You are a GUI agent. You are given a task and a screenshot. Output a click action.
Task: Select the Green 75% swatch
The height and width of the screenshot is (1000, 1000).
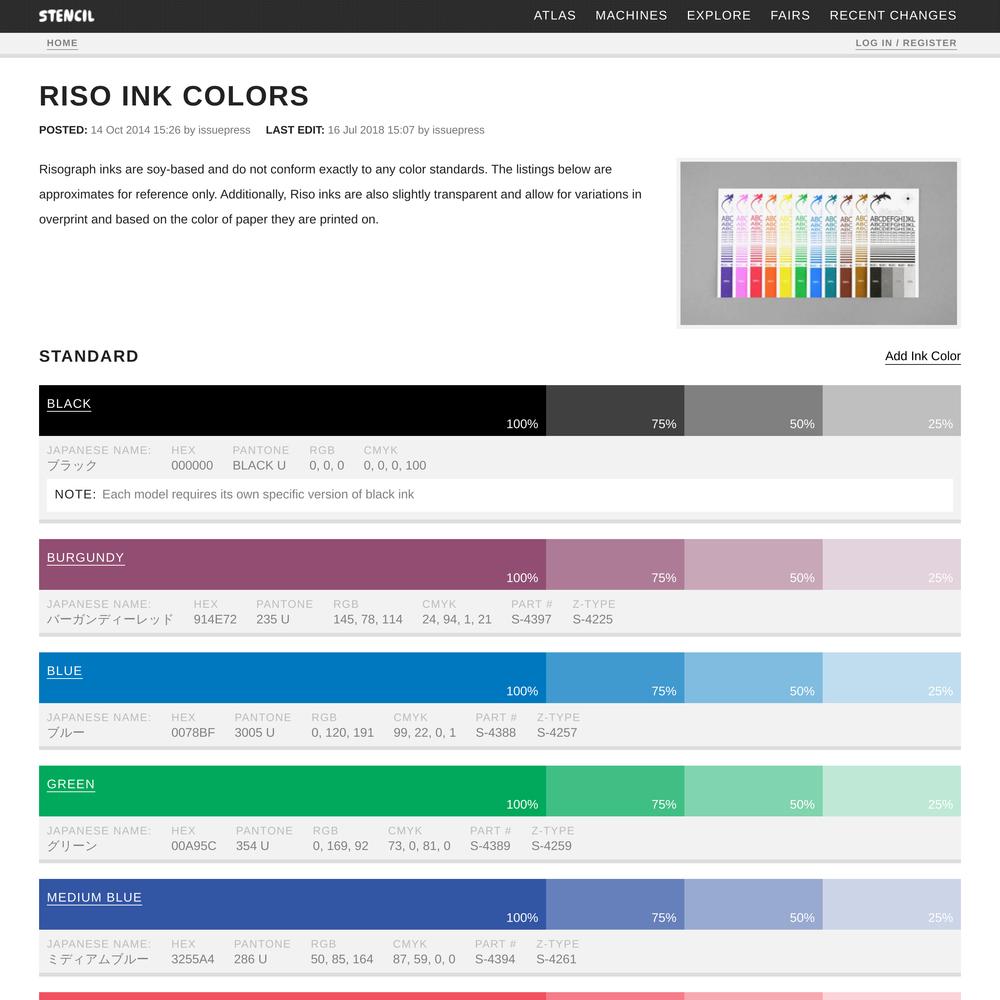[x=615, y=791]
